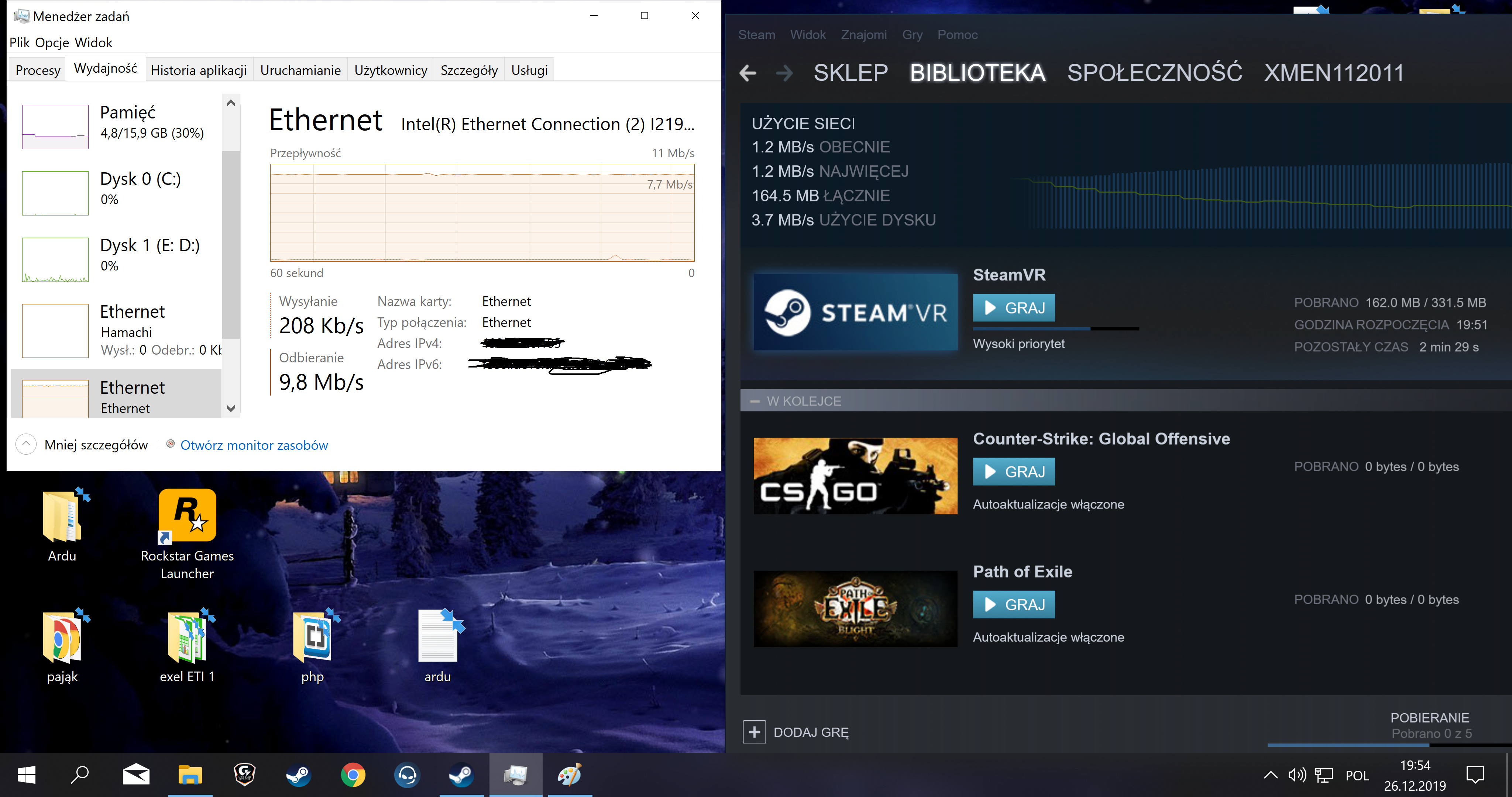
Task: Go forward with Steam's right arrow
Action: coord(784,73)
